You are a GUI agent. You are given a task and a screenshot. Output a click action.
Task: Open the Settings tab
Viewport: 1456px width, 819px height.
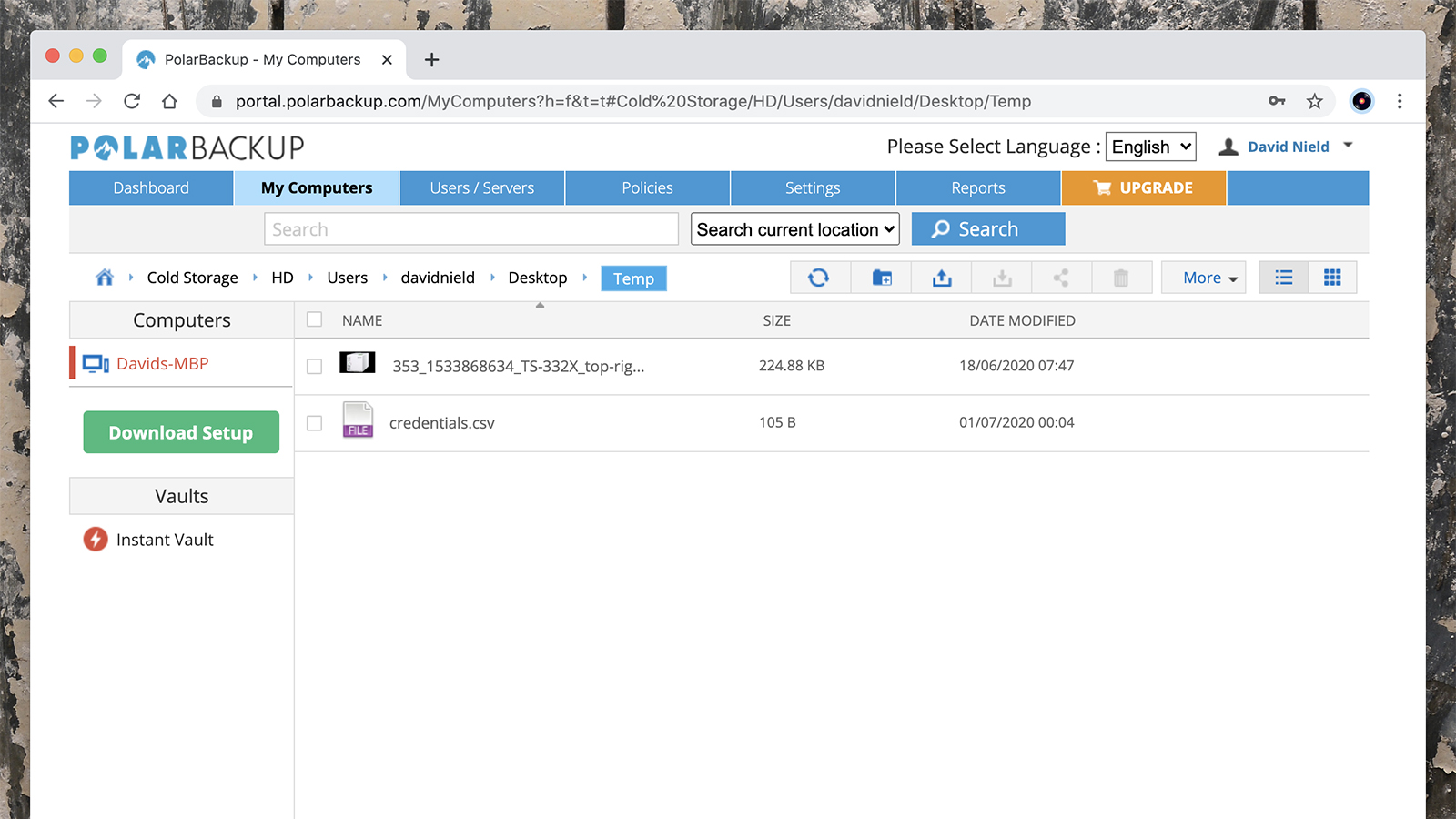click(x=813, y=187)
